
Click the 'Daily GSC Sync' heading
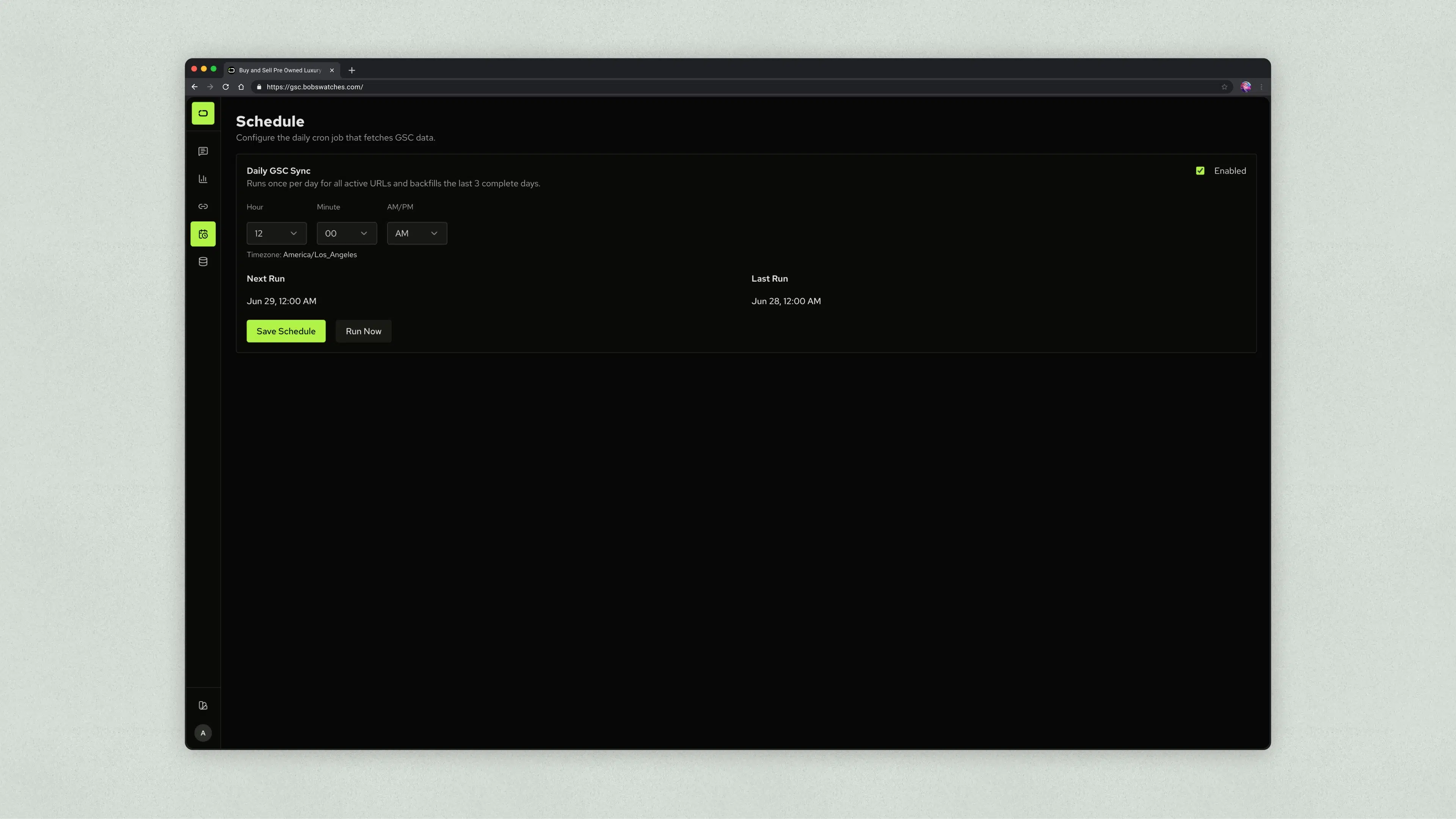279,171
